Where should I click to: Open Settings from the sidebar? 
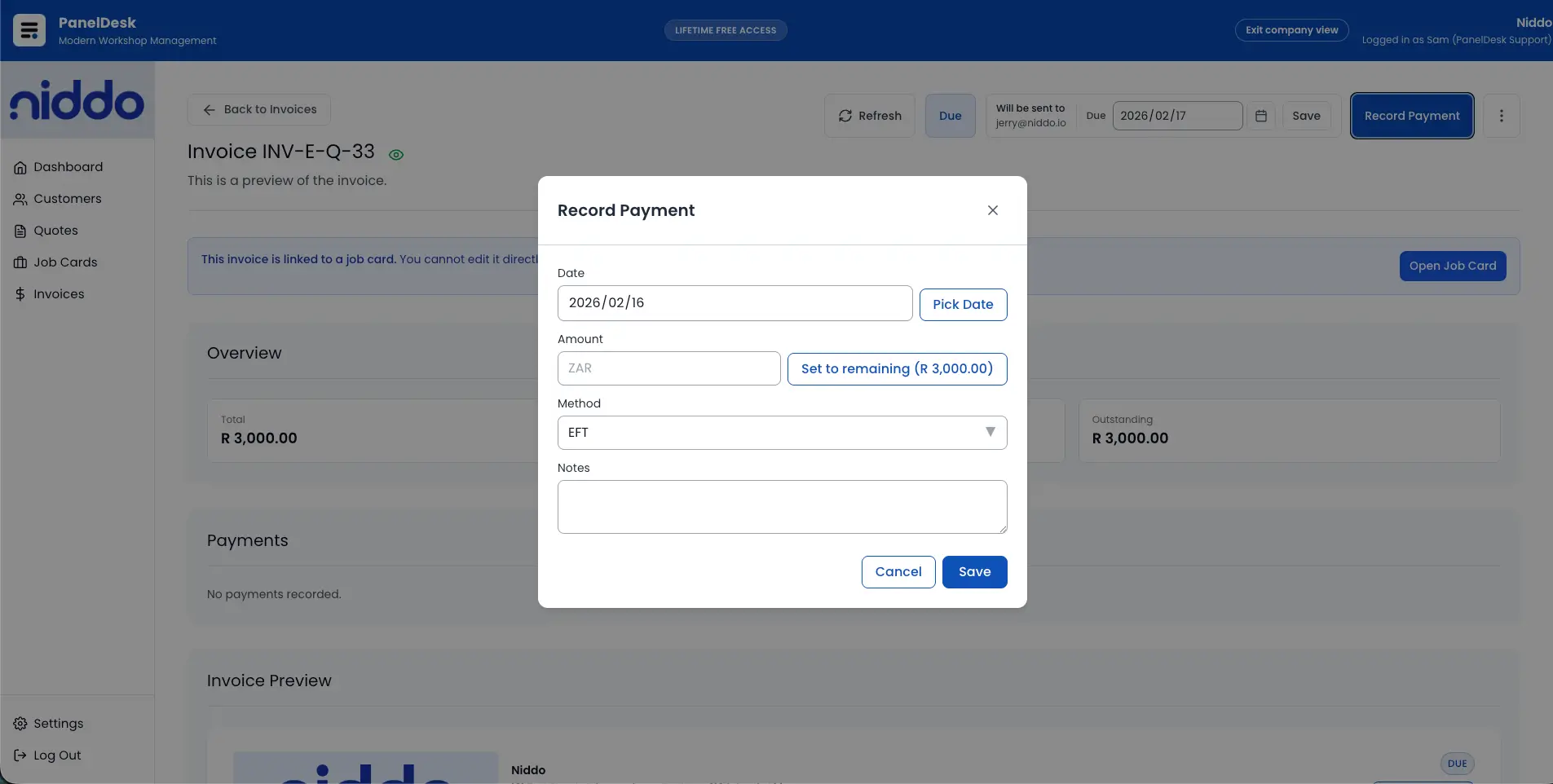tap(58, 723)
